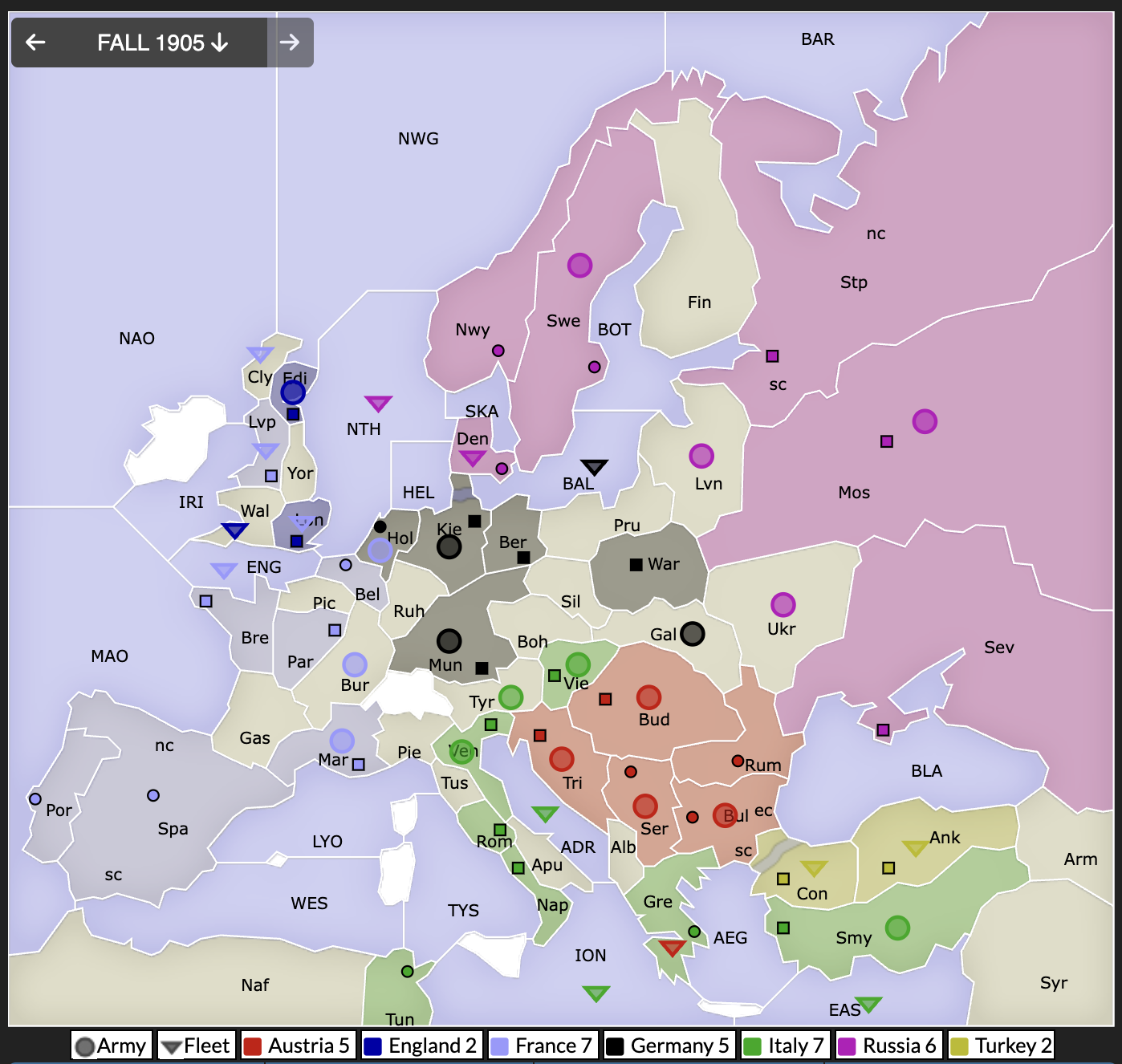Go to previous turn with left arrow
Viewport: 1122px width, 1064px height.
click(35, 43)
